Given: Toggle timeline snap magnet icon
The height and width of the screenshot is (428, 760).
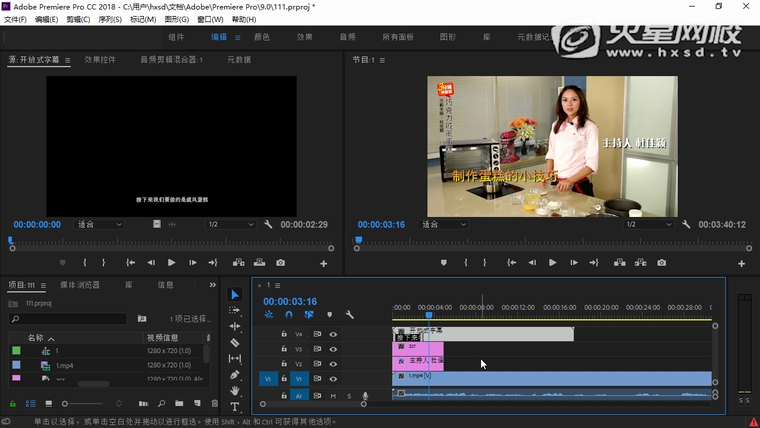Looking at the screenshot, I should (289, 315).
